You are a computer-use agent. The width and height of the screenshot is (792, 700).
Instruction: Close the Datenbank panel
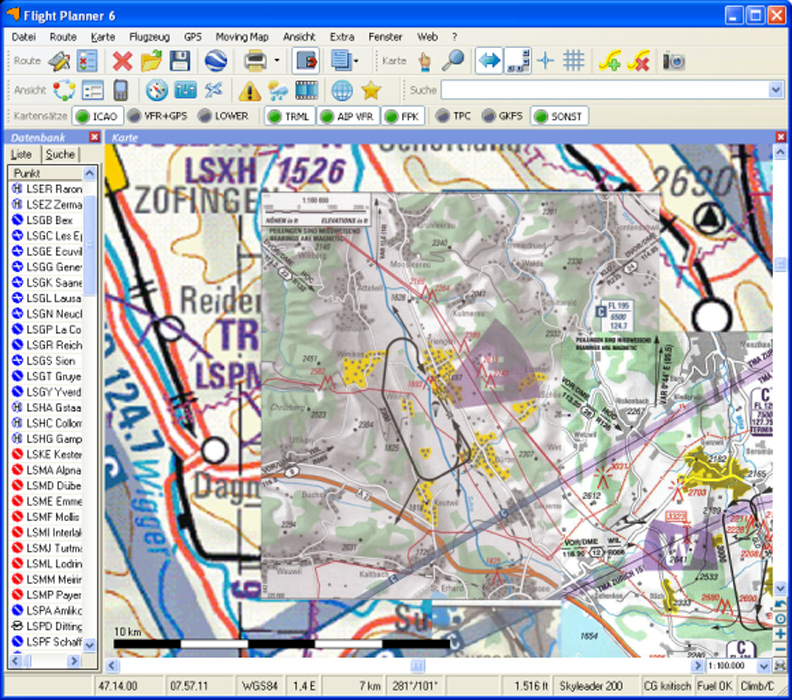[x=94, y=137]
